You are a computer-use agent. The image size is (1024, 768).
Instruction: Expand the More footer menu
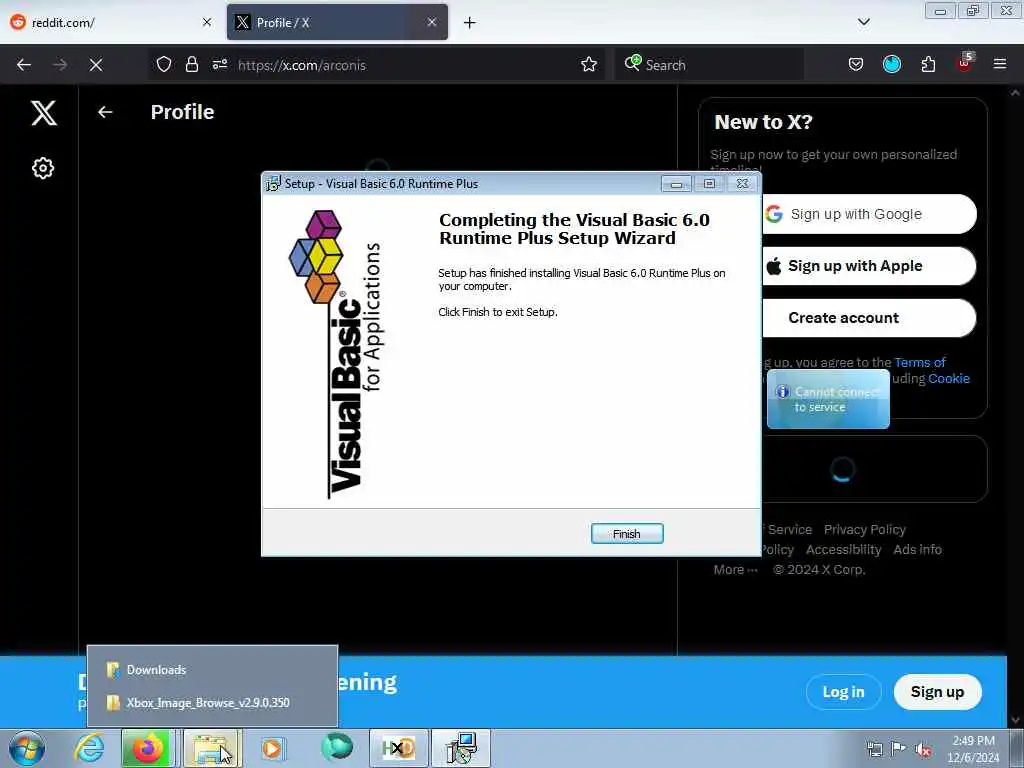click(x=735, y=569)
